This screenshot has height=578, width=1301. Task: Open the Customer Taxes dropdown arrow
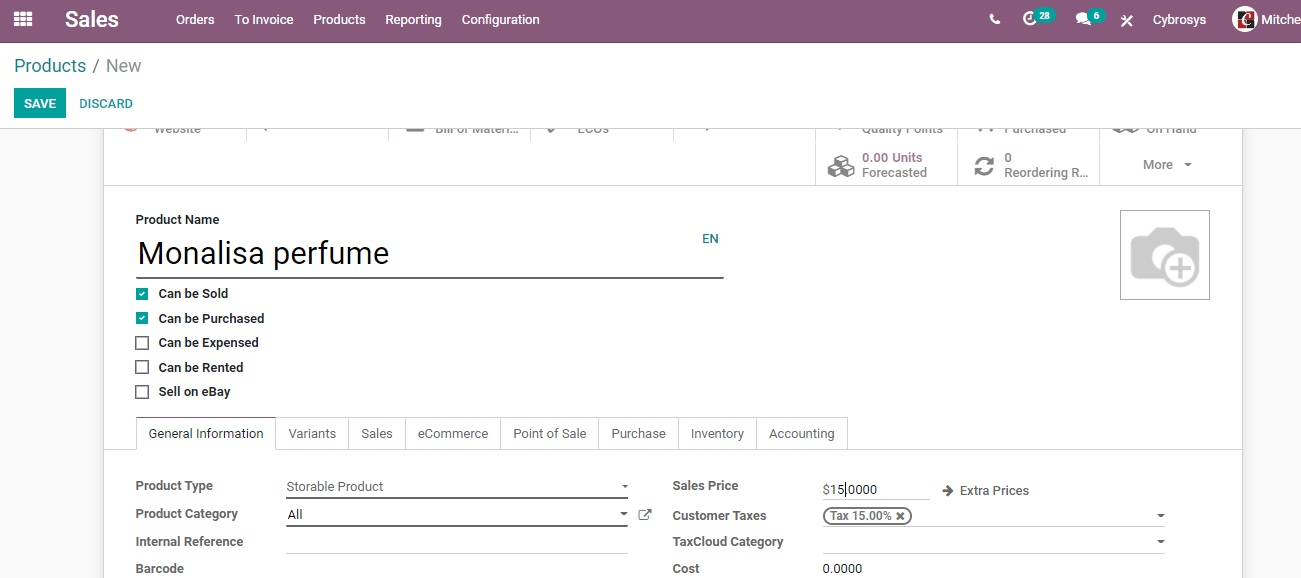pos(1160,516)
